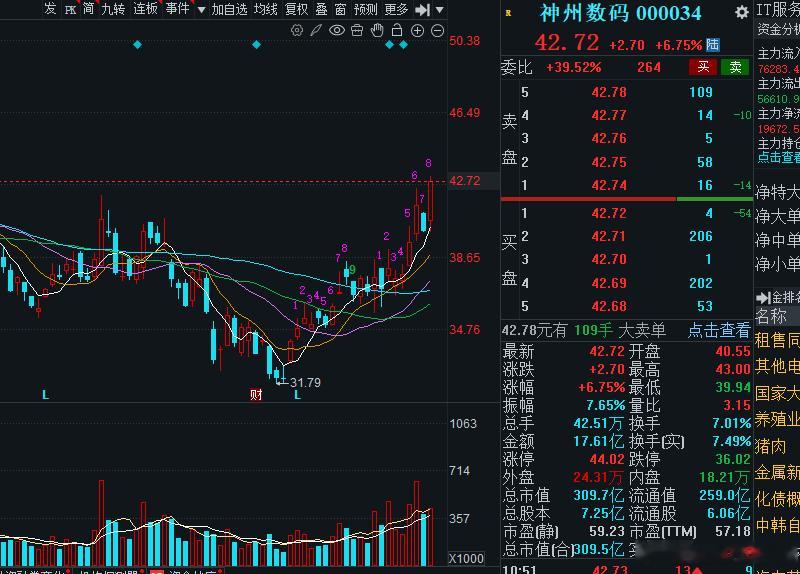Click 量比 value 3.15
Viewport: 800px width, 574px height.
coord(736,405)
